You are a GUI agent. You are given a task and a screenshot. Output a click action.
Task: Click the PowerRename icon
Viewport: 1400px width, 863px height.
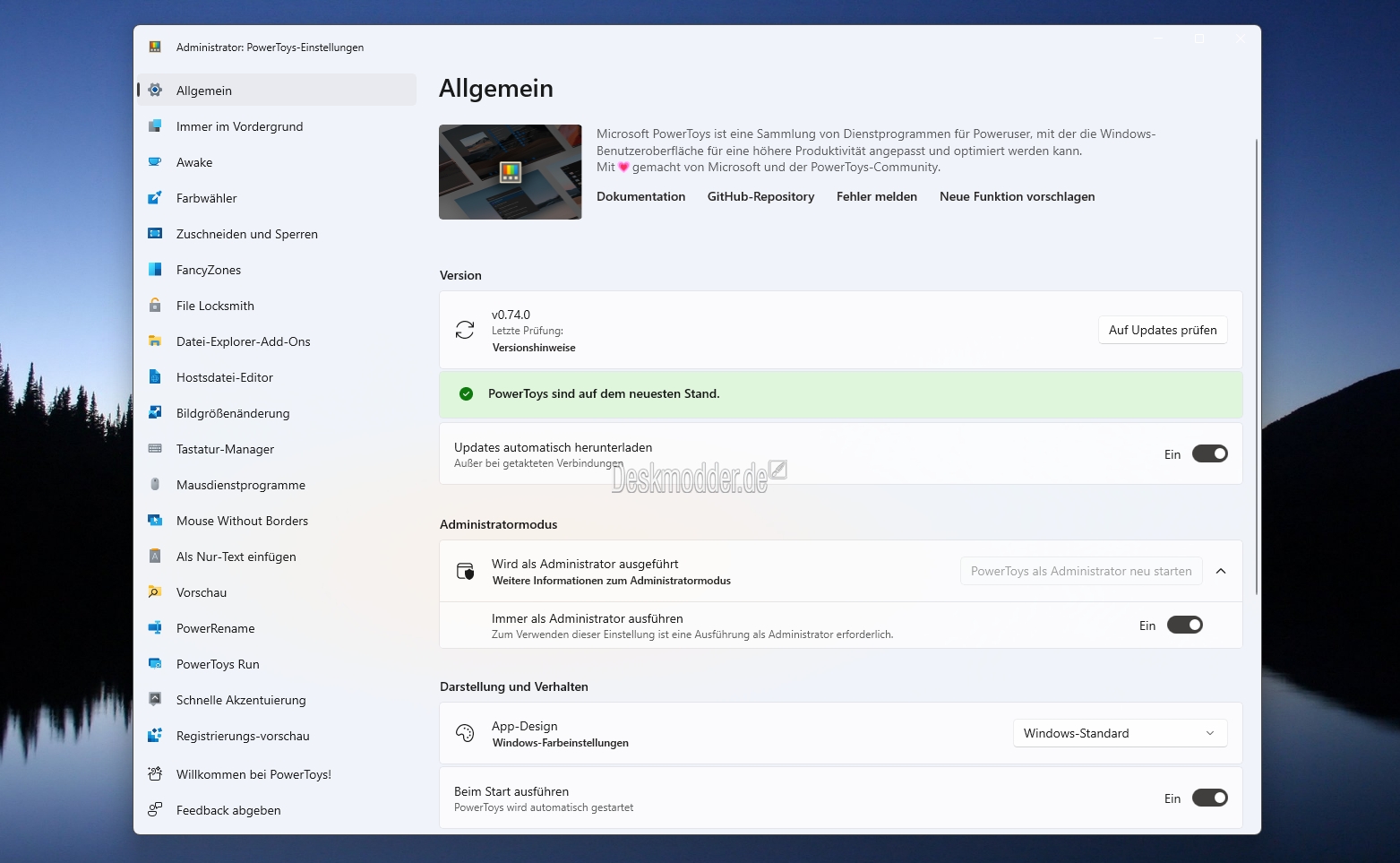155,627
